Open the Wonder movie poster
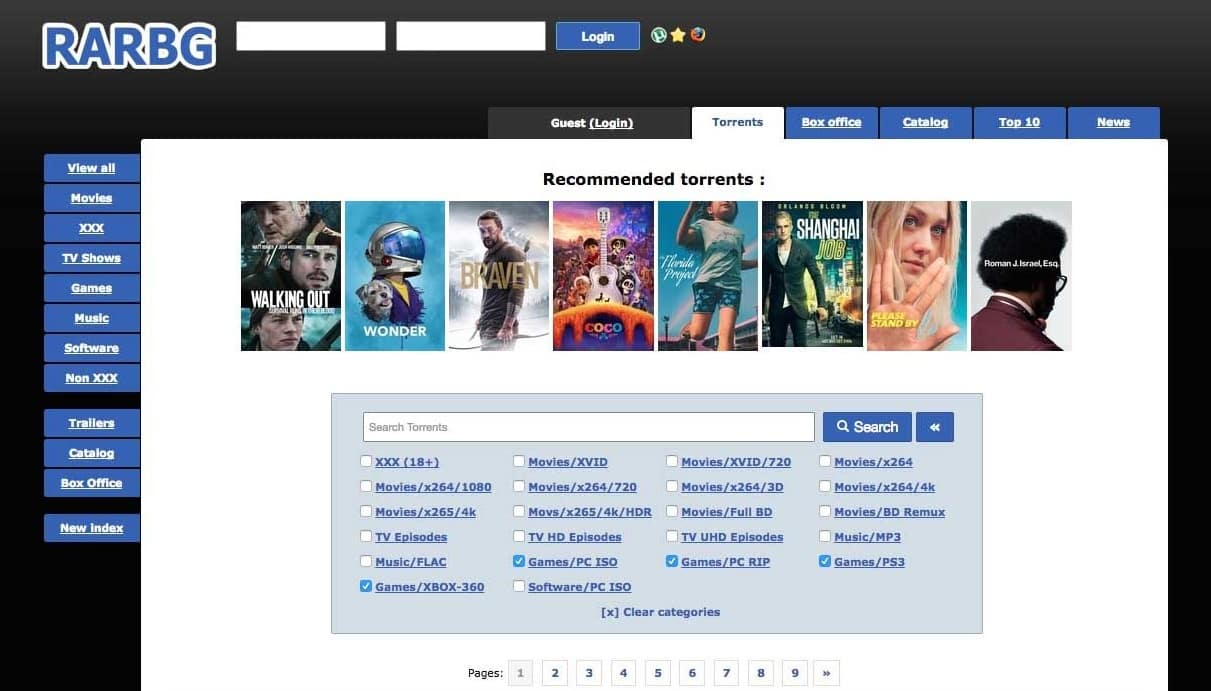This screenshot has width=1211, height=691. (x=395, y=276)
